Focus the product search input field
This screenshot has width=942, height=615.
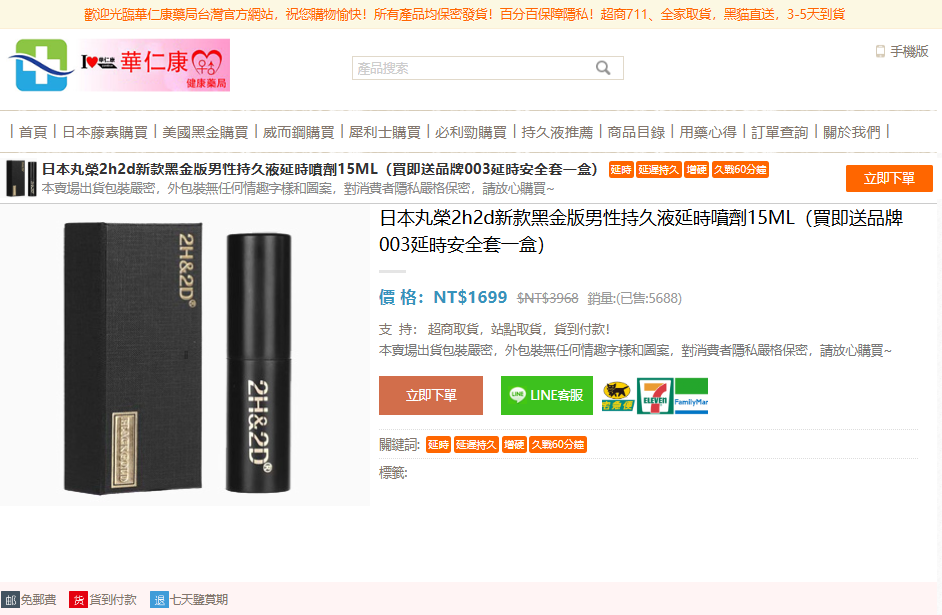(473, 68)
